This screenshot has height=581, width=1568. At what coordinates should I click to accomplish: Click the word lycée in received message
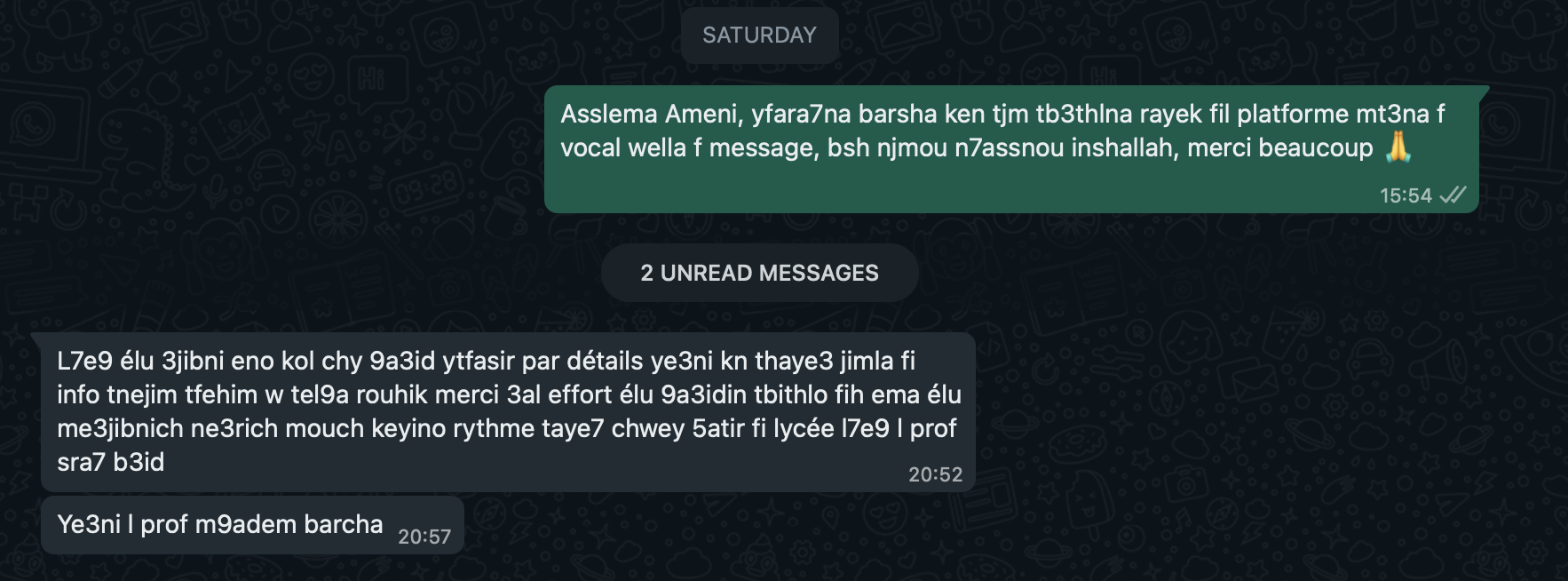[x=804, y=429]
